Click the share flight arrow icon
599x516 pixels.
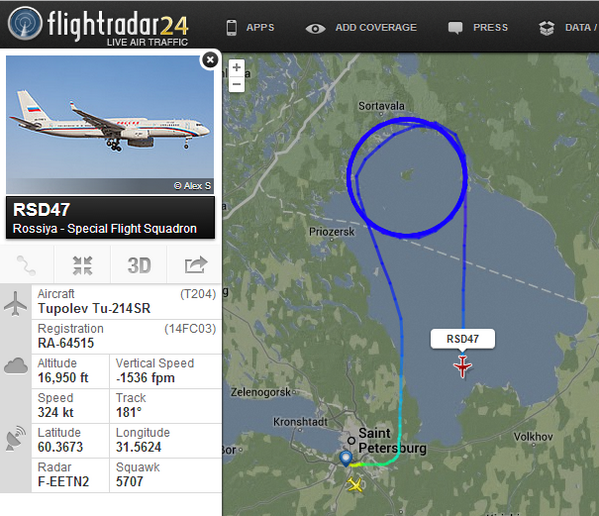tap(195, 265)
